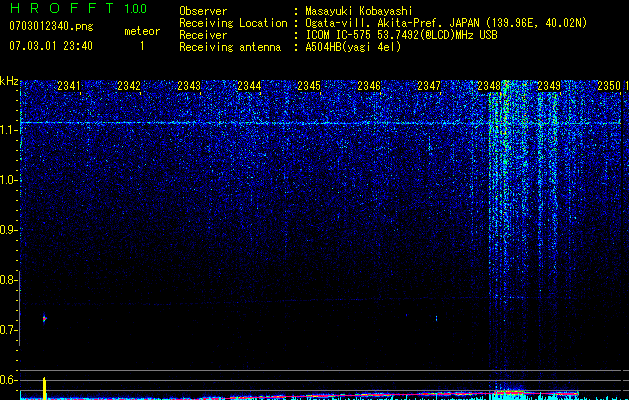Click the Receiving antenna label
Screen dimensions: 629x400
[x=230, y=47]
